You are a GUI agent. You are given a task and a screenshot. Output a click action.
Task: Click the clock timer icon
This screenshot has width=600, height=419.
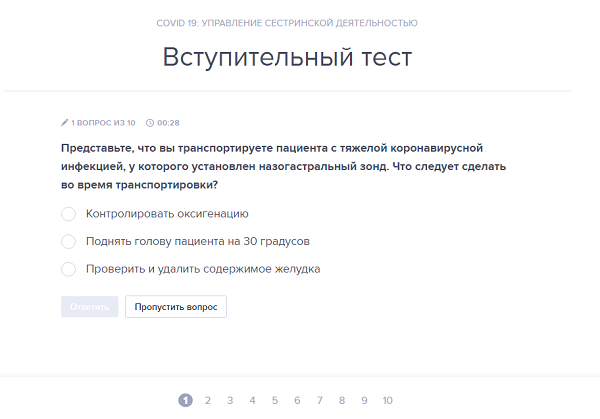tap(150, 123)
